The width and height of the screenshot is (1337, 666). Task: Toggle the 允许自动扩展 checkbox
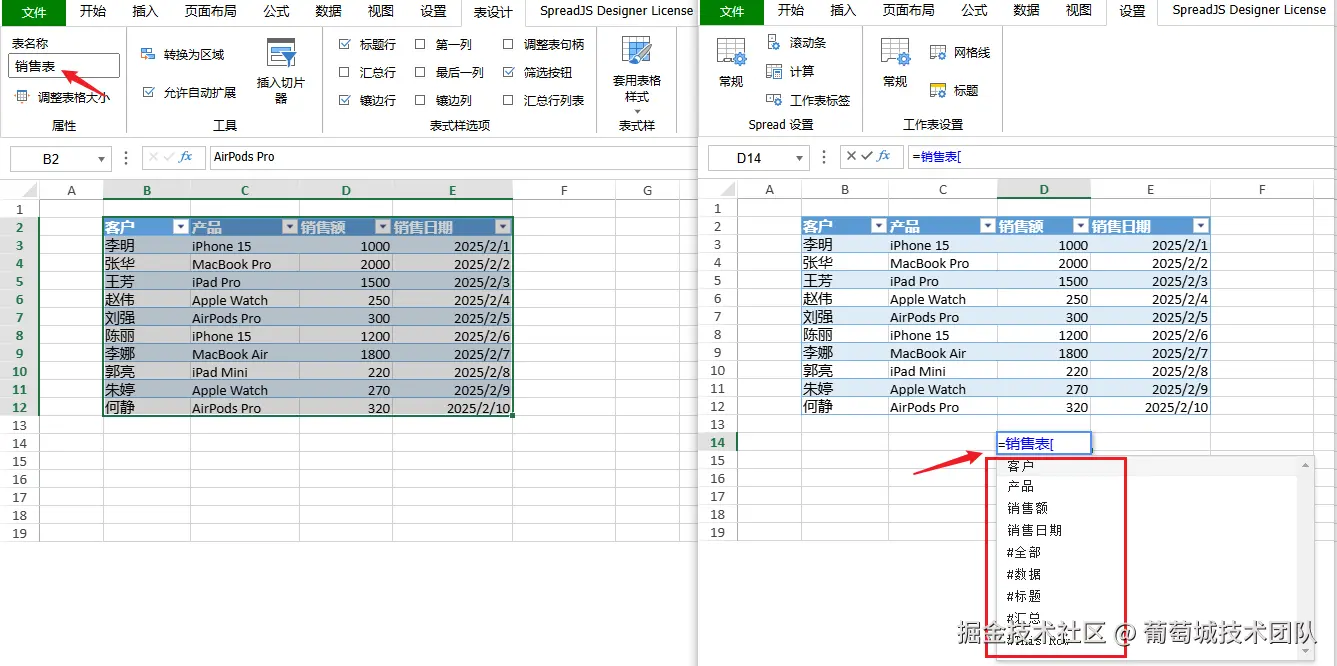click(x=149, y=92)
